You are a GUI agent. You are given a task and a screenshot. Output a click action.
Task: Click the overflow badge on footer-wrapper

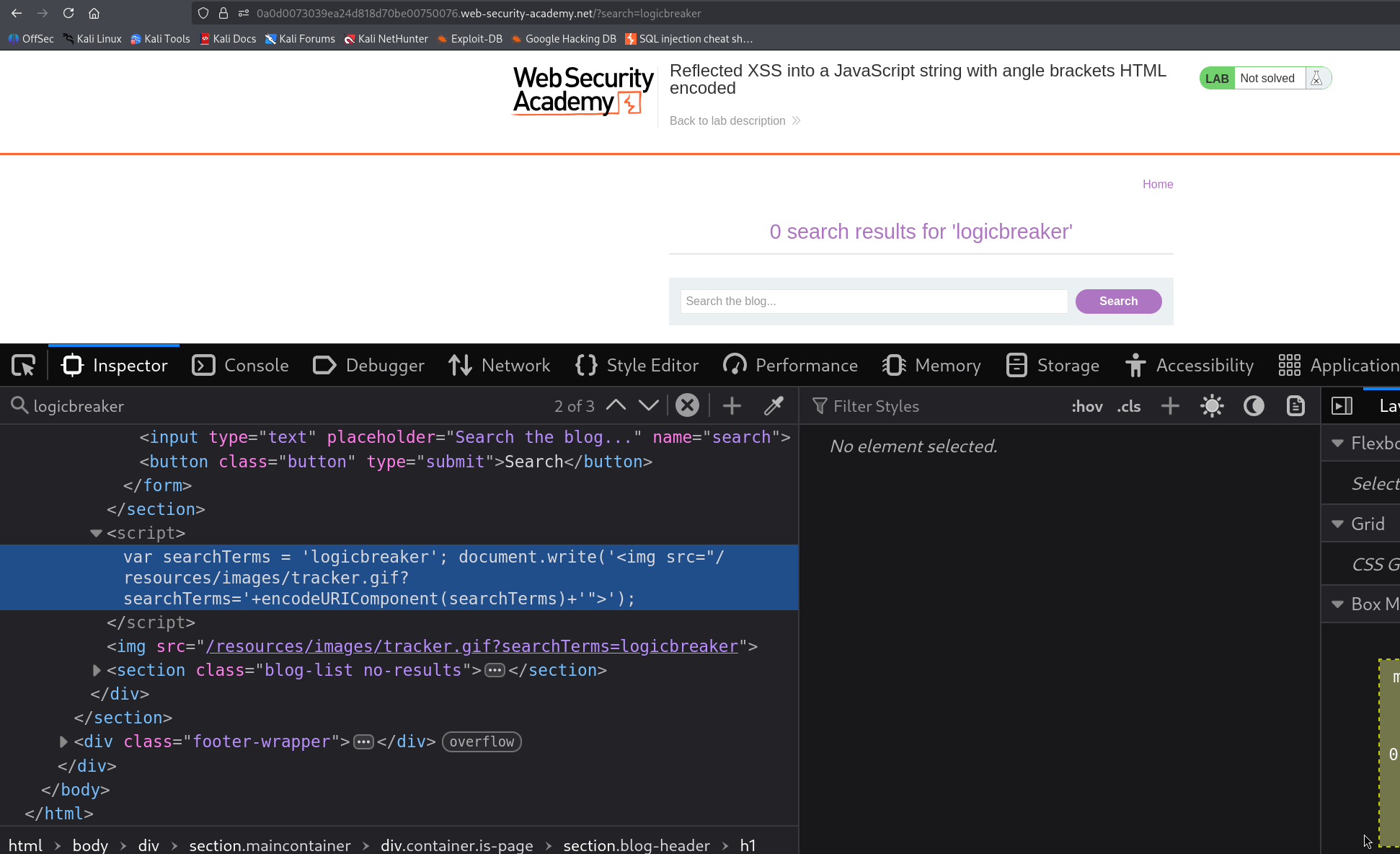(x=482, y=741)
